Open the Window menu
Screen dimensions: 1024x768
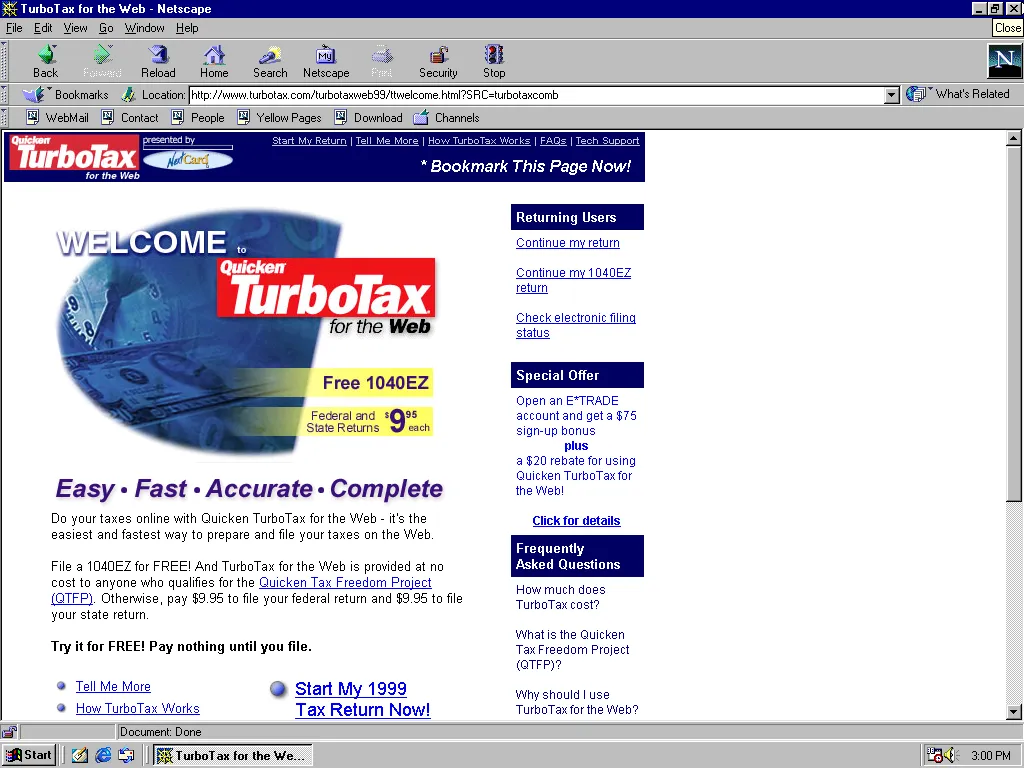pyautogui.click(x=144, y=28)
